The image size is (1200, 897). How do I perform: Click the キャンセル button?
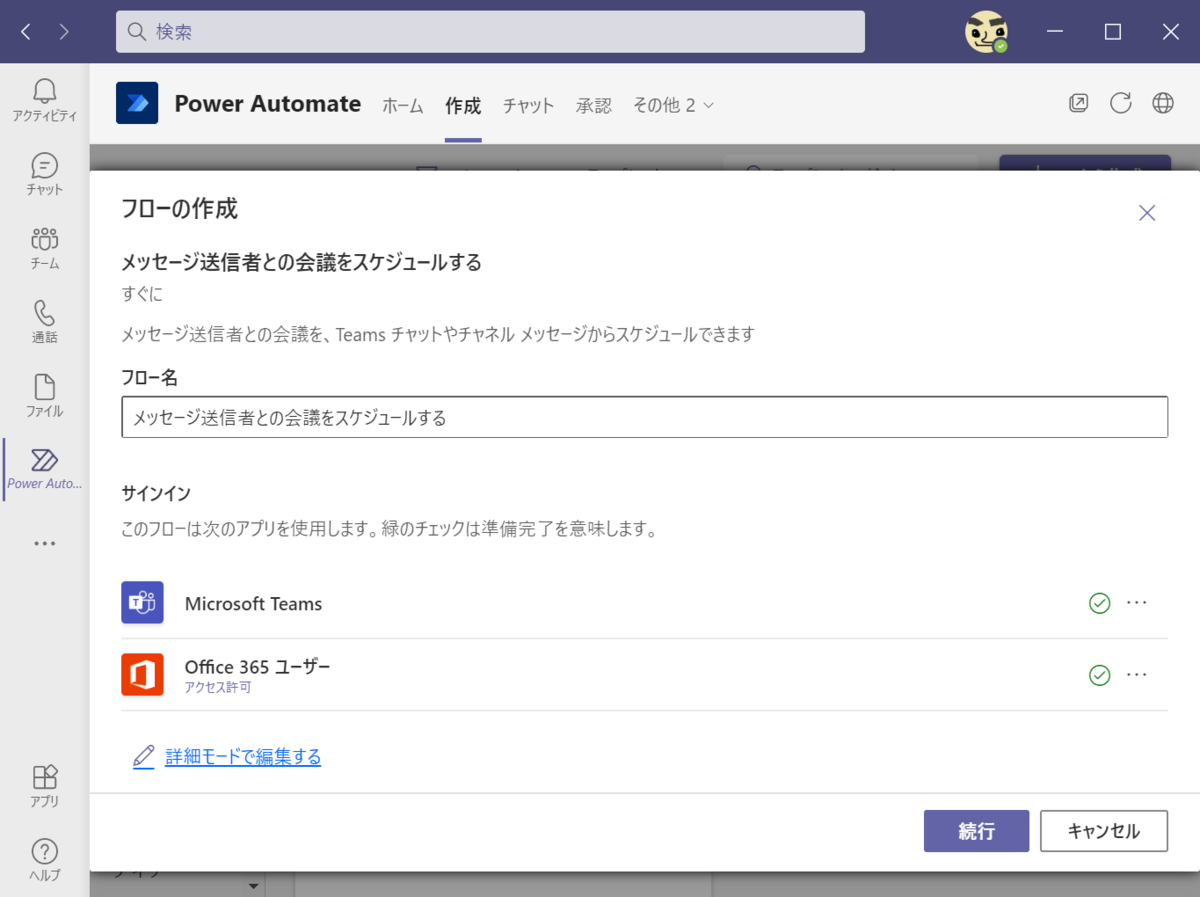pos(1104,831)
